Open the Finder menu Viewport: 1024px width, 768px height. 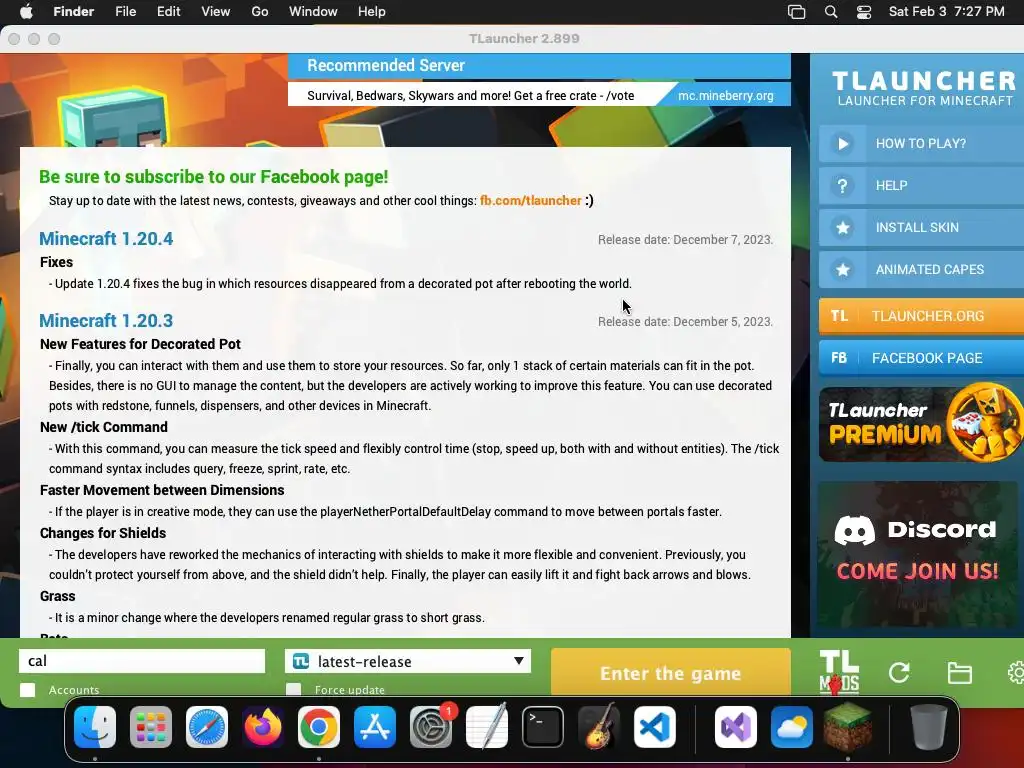[73, 12]
